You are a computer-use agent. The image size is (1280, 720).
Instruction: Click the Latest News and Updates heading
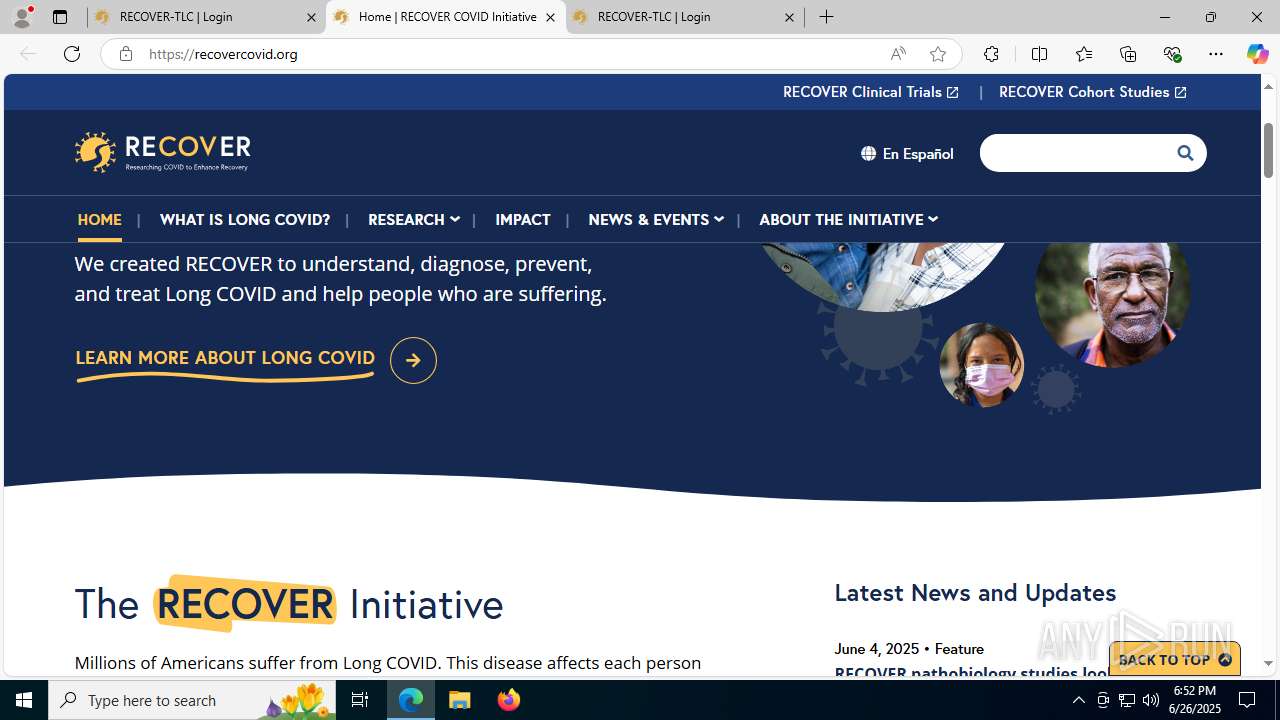point(975,592)
